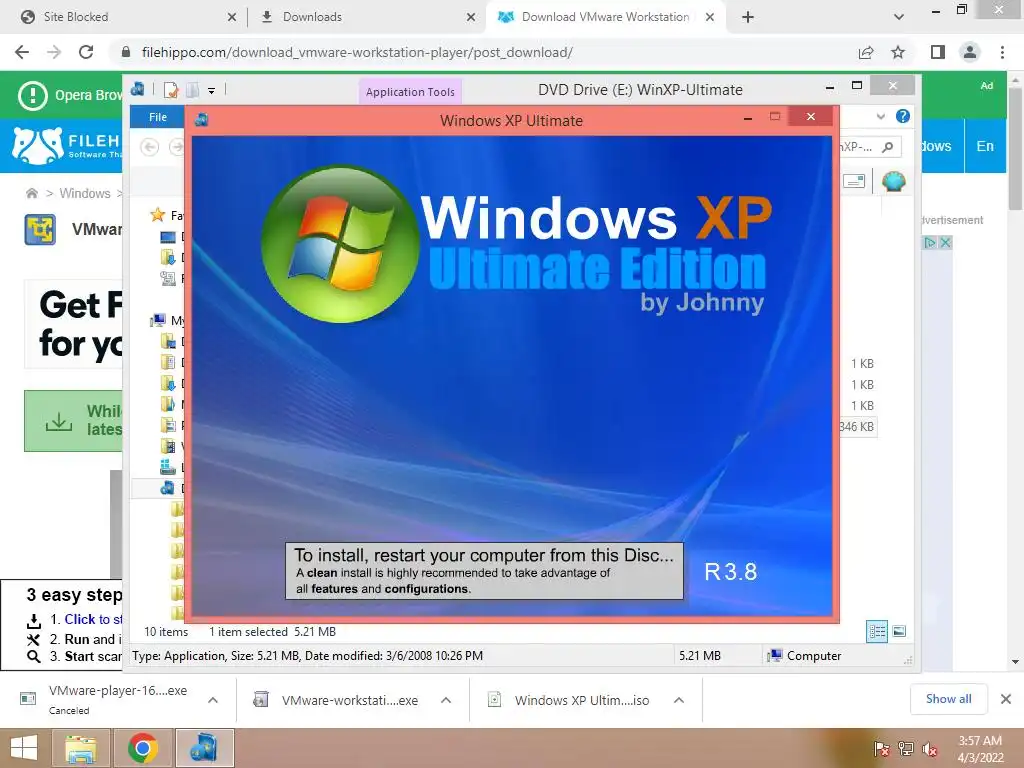The image size is (1024, 768).
Task: Open the Windows XP Ultim....iso download
Action: tap(569, 700)
